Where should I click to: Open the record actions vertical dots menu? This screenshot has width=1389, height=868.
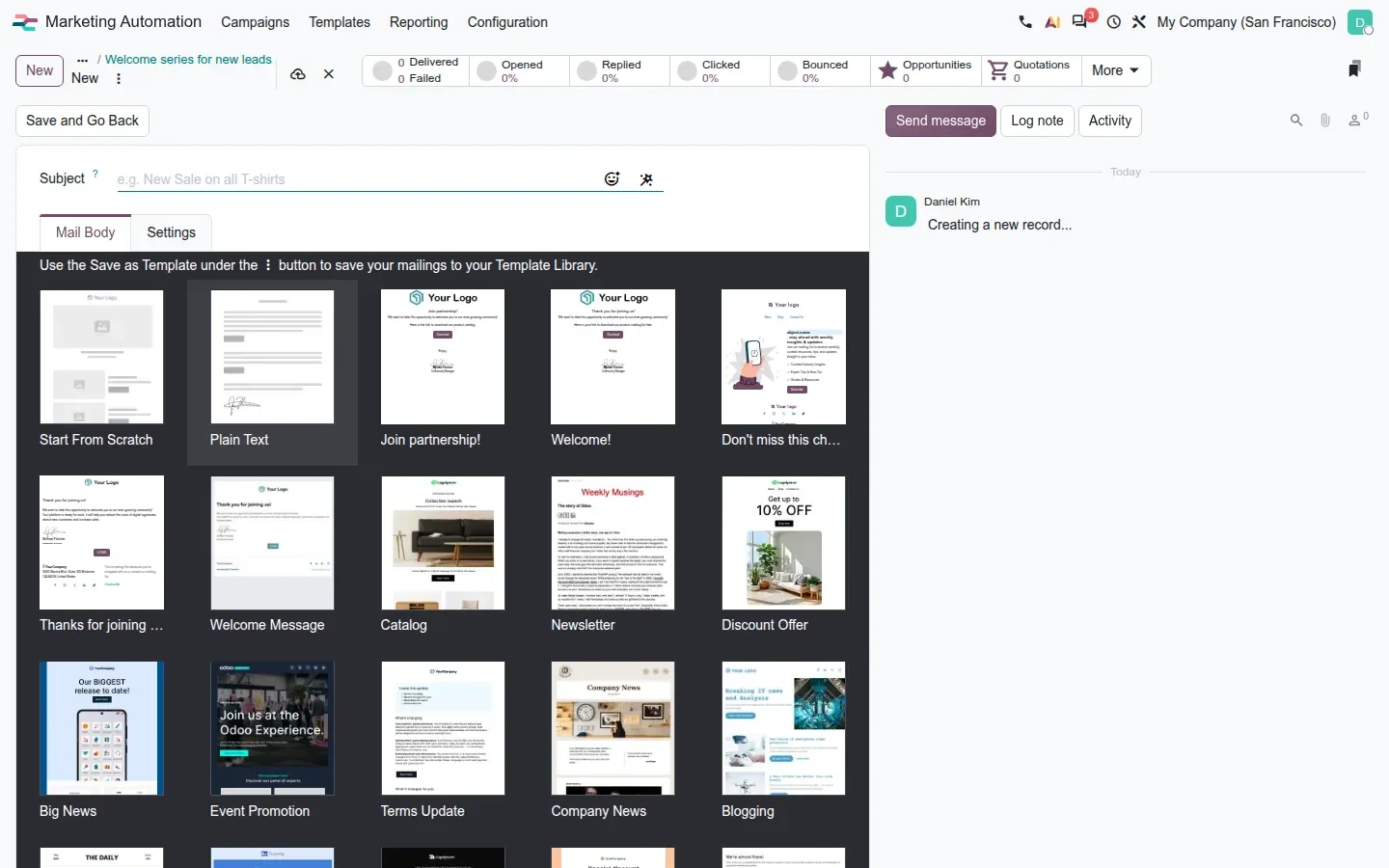pos(119,79)
